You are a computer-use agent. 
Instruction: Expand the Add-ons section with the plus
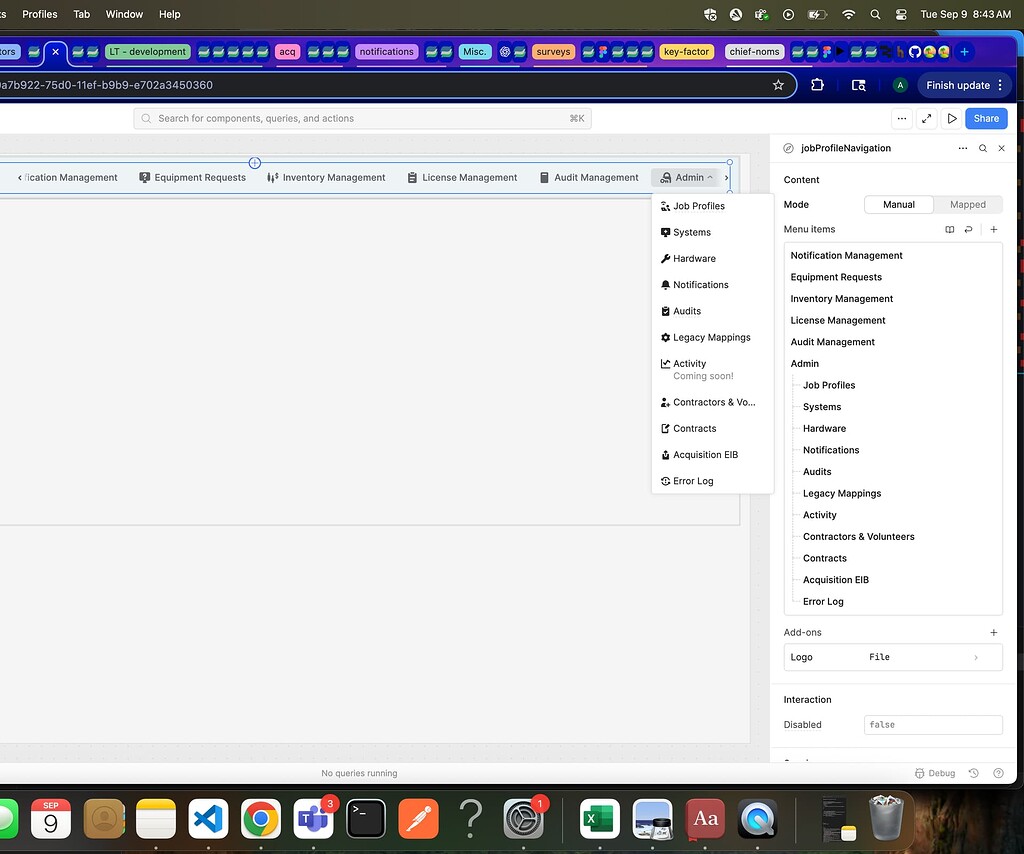[993, 632]
